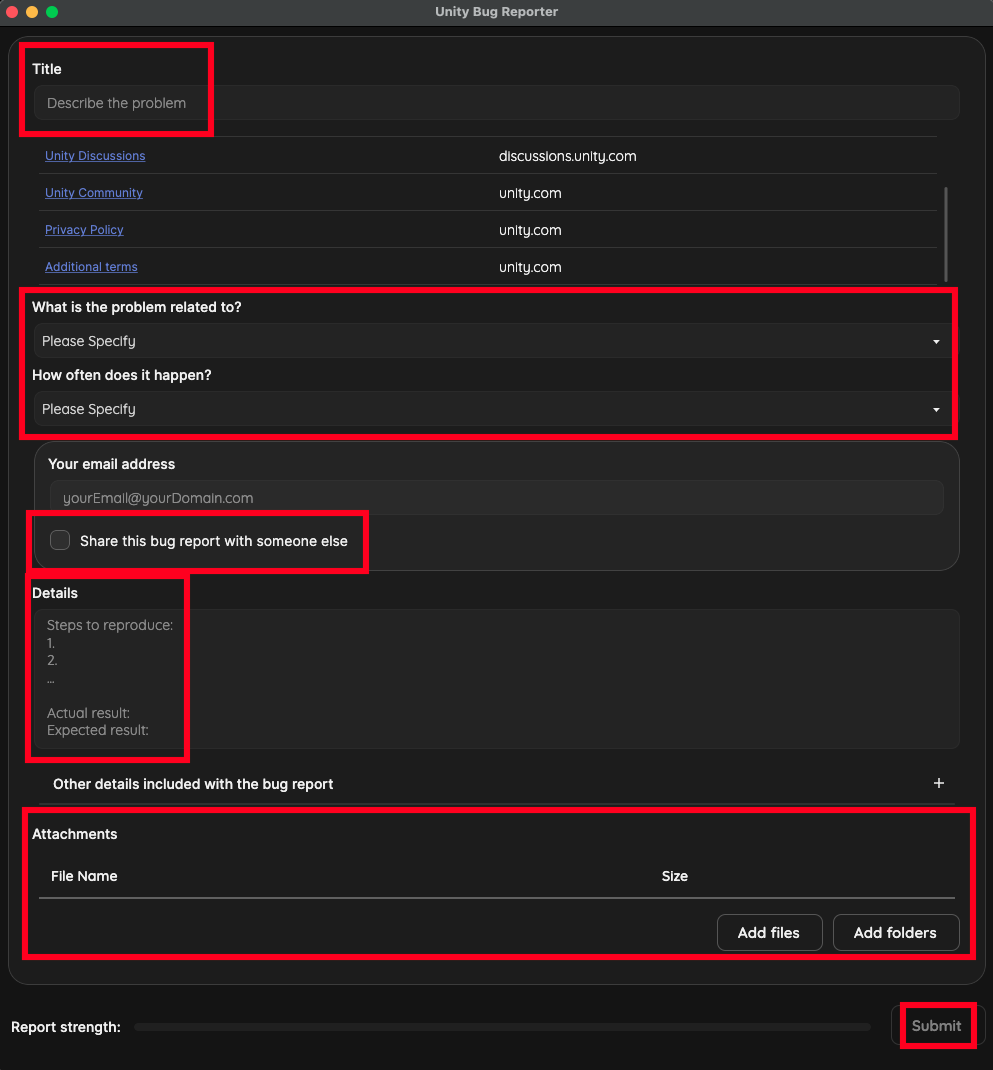993x1070 pixels.
Task: Open the Unity Community link
Action: pos(93,192)
